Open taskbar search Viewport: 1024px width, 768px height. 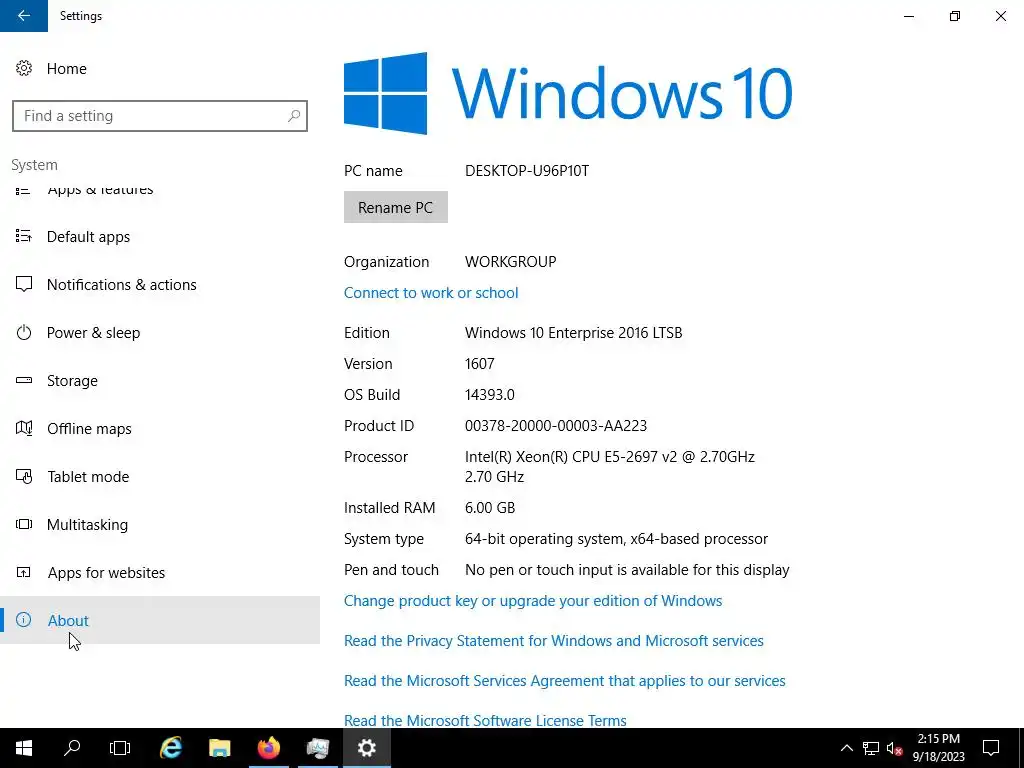point(72,748)
